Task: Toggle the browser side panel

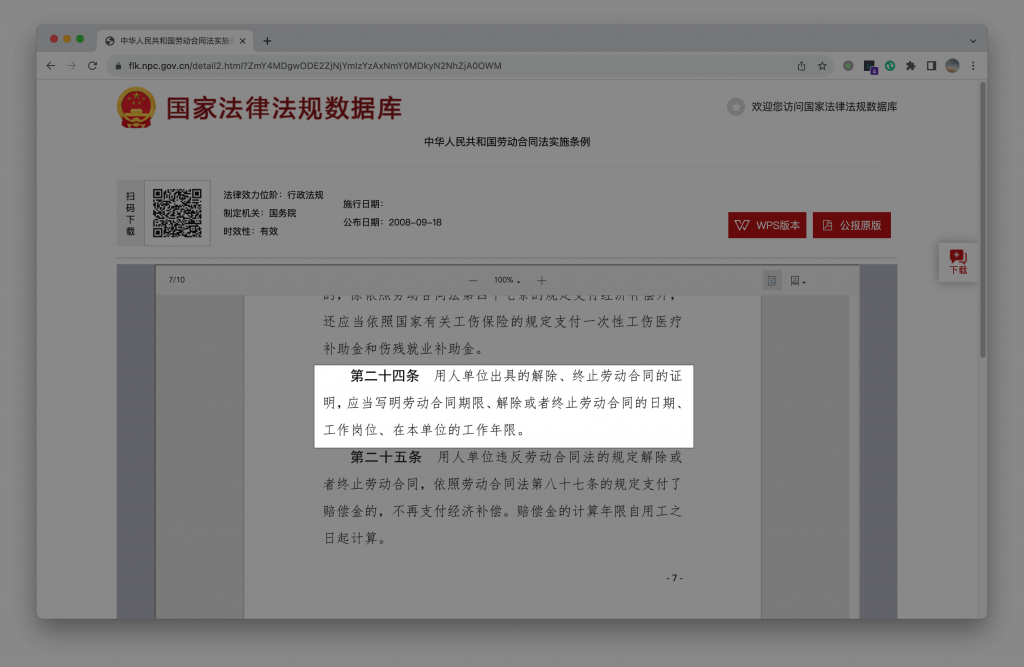Action: (x=932, y=66)
